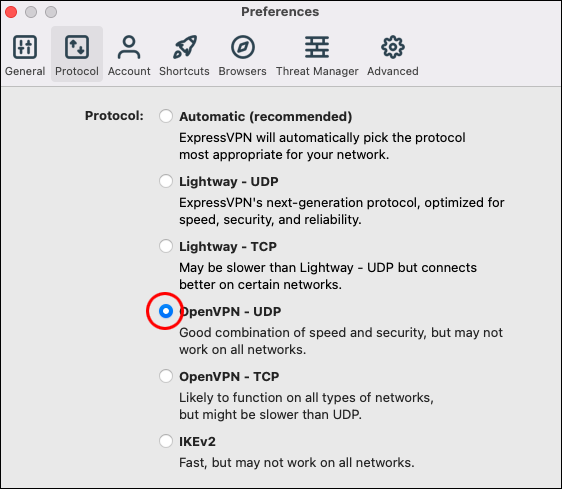The height and width of the screenshot is (489, 562).
Task: Select Automatic (recommended) radio button
Action: coord(166,116)
